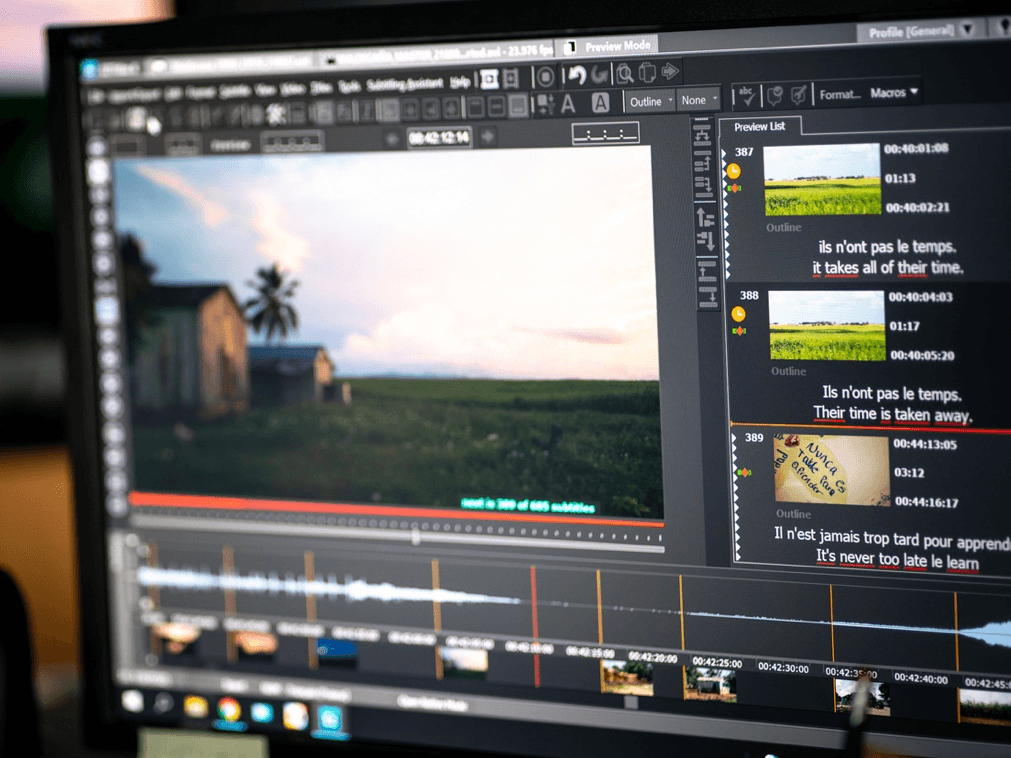Select subtitle 389 handwritten note thumbnail
Viewport: 1011px width, 758px height.
pos(831,469)
